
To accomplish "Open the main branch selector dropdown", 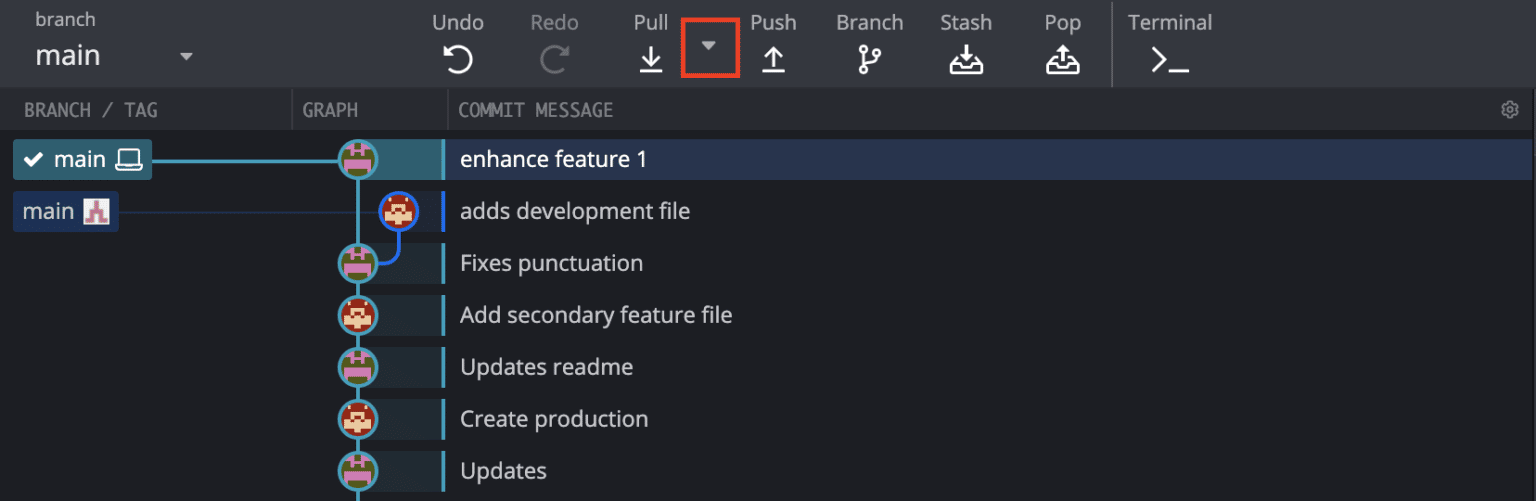I will tap(186, 56).
